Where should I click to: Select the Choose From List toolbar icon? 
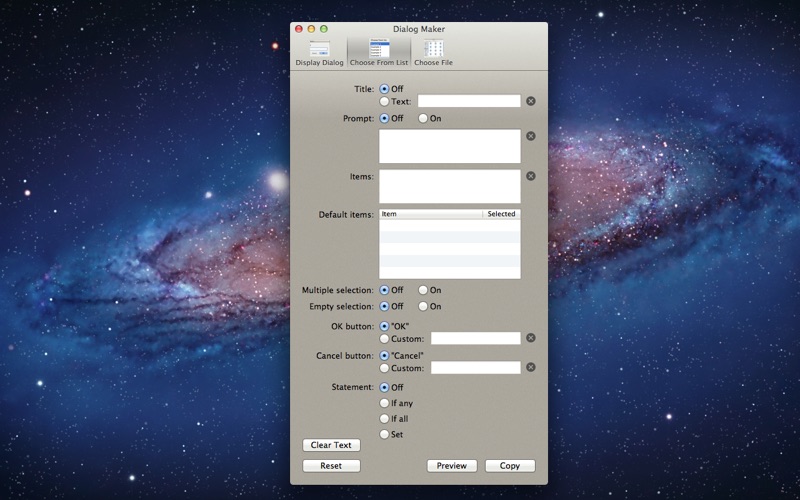point(379,53)
